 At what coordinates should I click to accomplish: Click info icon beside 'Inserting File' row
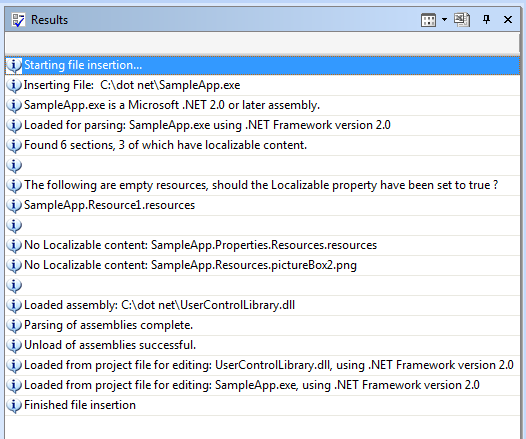14,86
